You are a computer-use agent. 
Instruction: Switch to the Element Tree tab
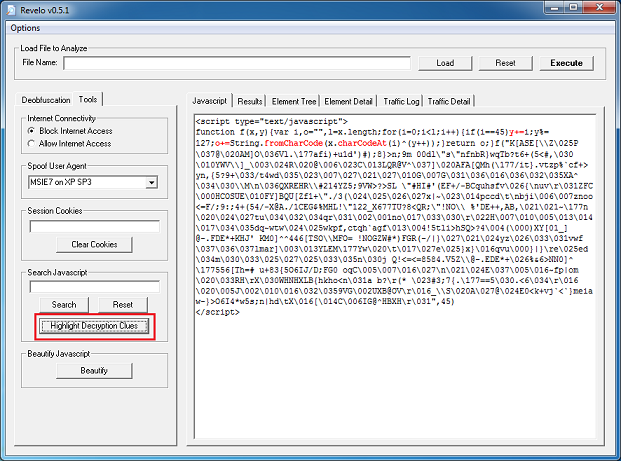coord(294,101)
